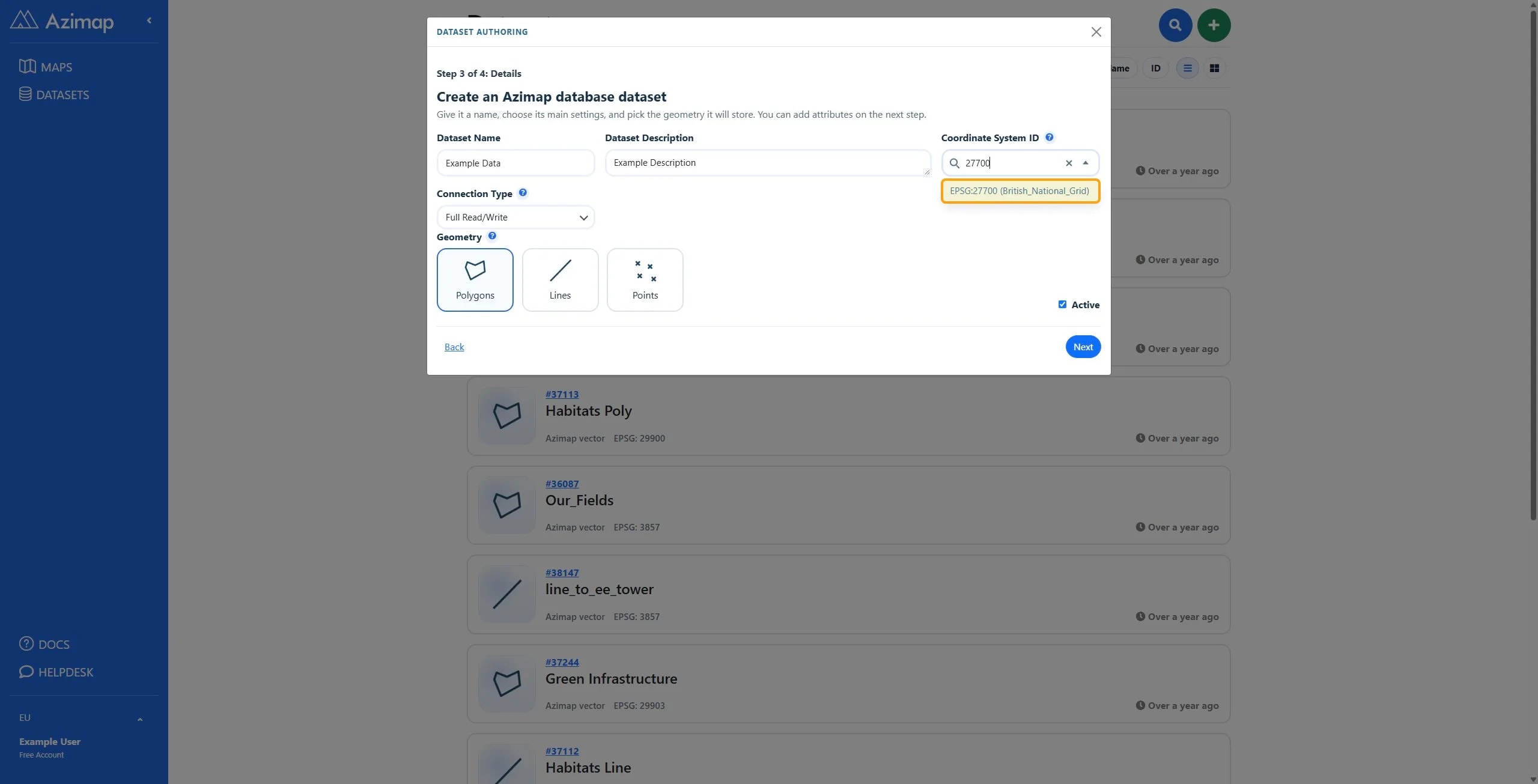This screenshot has height=784, width=1538.
Task: Select EPSG:27700 British National Grid option
Action: click(x=1020, y=191)
